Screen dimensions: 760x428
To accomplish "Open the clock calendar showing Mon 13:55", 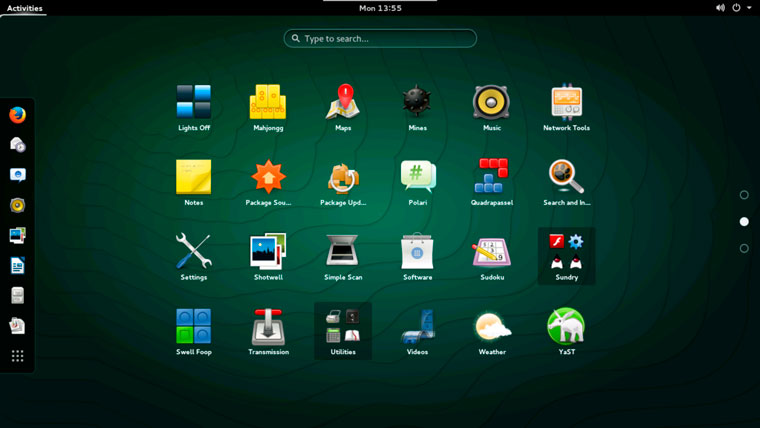I will tap(380, 8).
